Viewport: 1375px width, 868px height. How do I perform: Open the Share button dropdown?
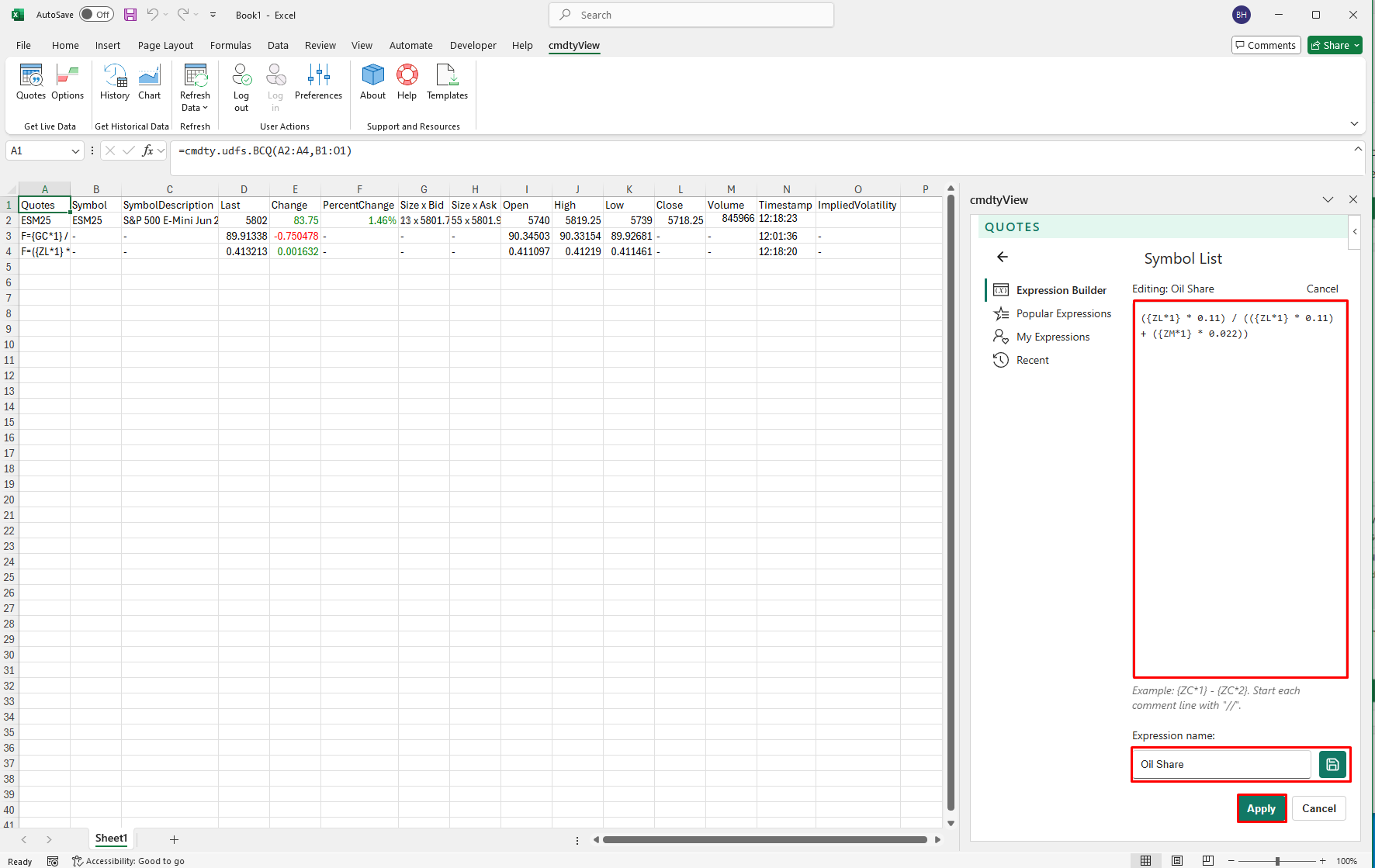pyautogui.click(x=1357, y=45)
